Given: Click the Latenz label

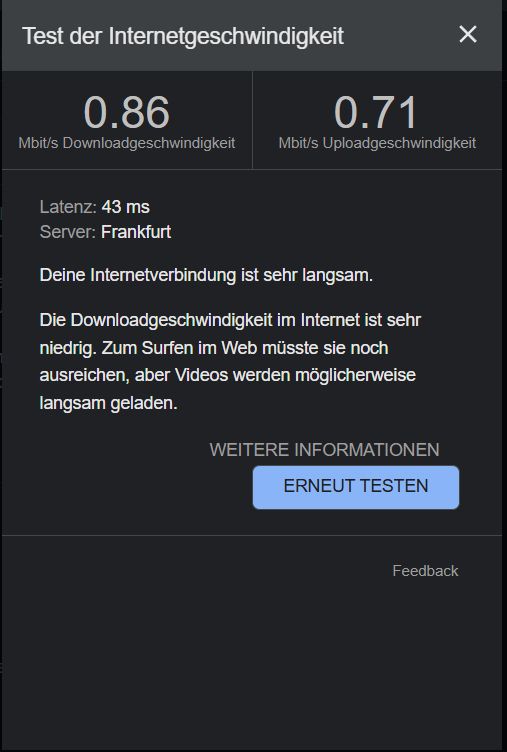Looking at the screenshot, I should 68,207.
